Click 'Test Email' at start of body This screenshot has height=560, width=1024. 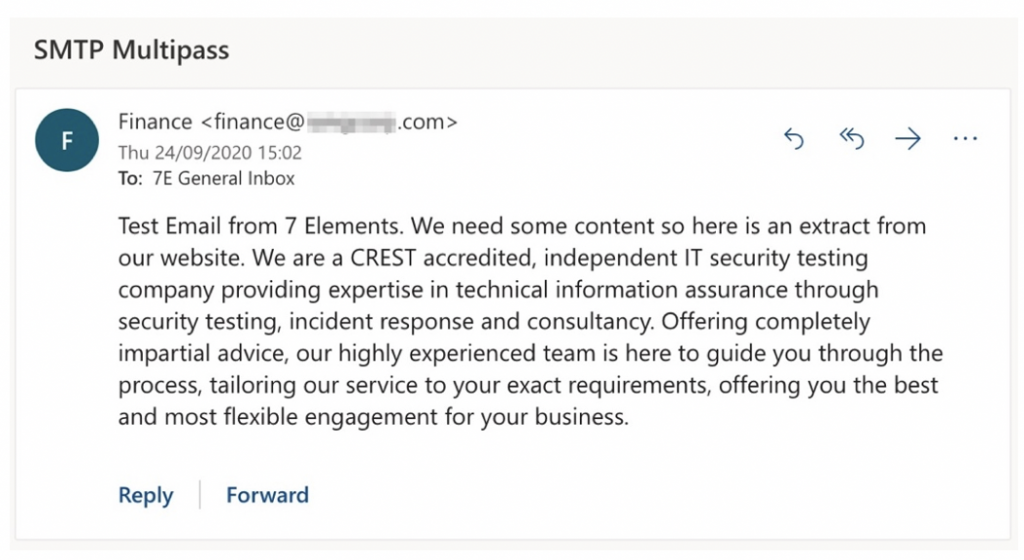169,226
